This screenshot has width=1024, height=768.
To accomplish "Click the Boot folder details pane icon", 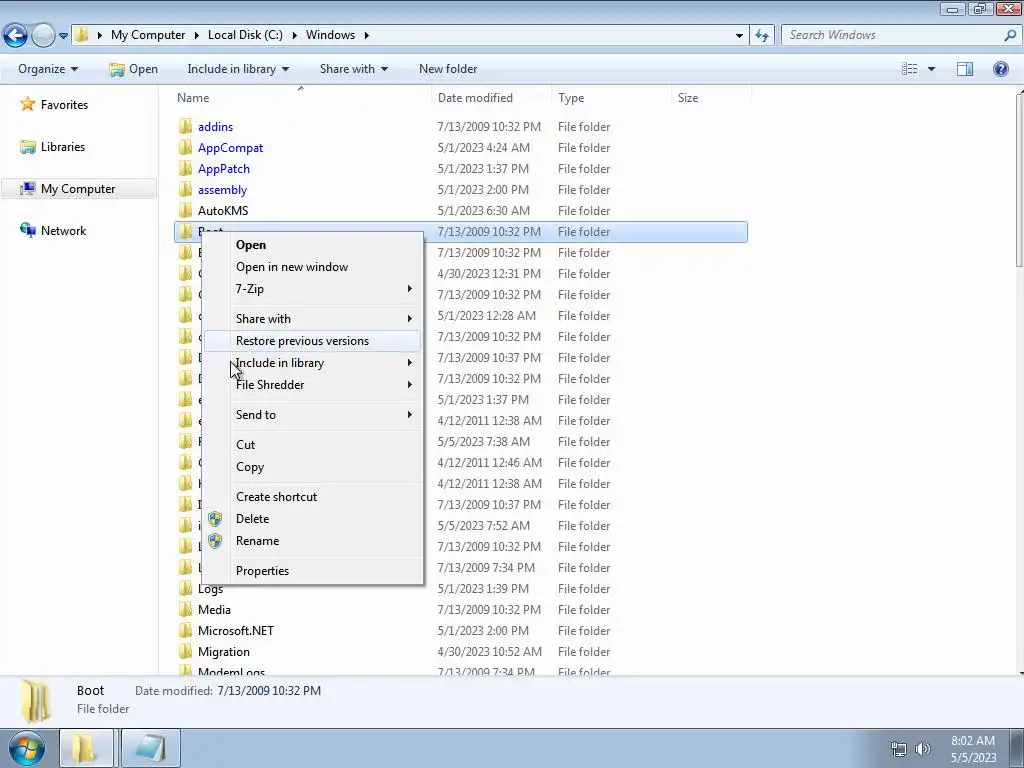I will (x=35, y=701).
